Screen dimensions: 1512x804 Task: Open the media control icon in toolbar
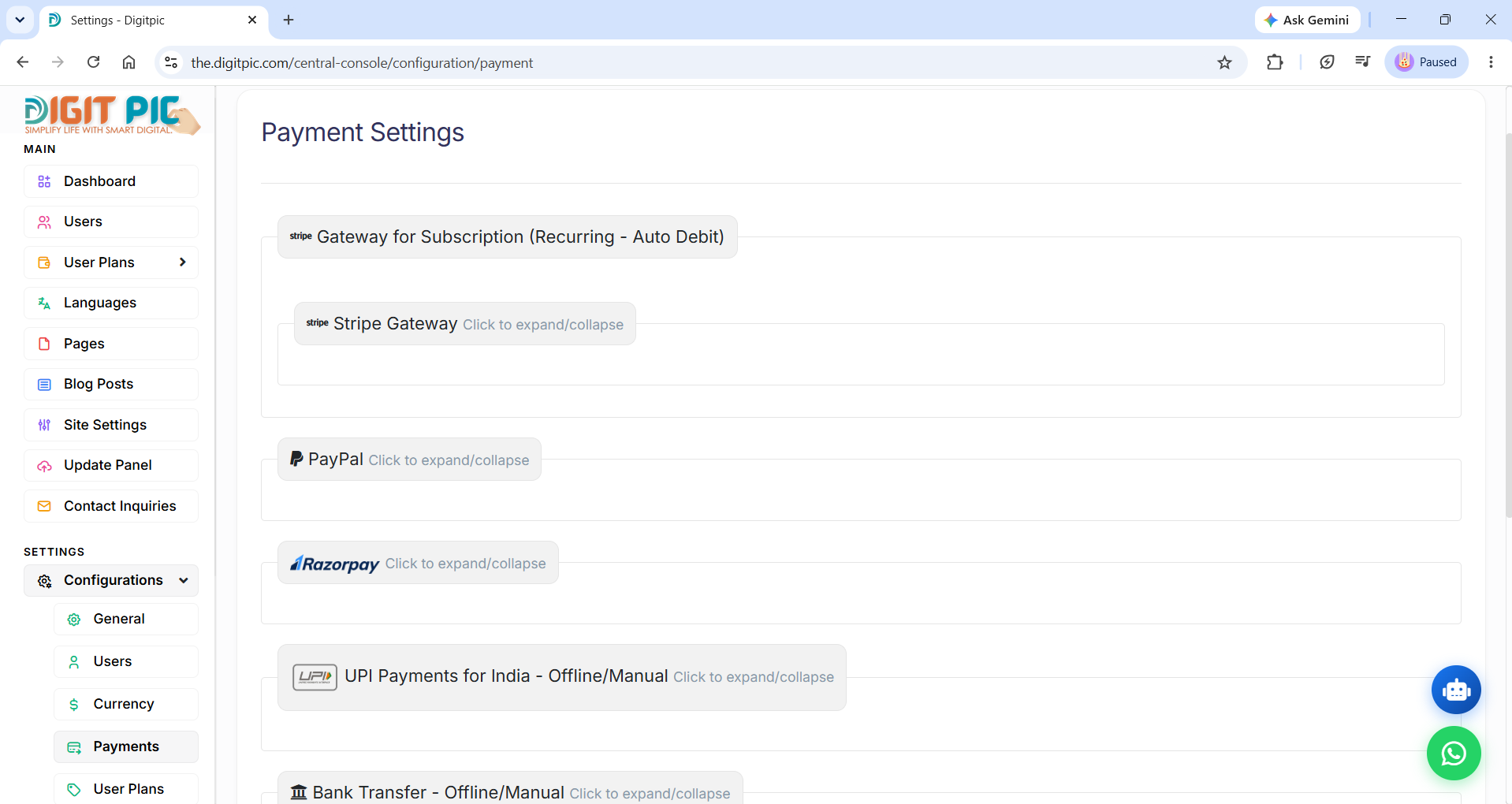(x=1362, y=62)
